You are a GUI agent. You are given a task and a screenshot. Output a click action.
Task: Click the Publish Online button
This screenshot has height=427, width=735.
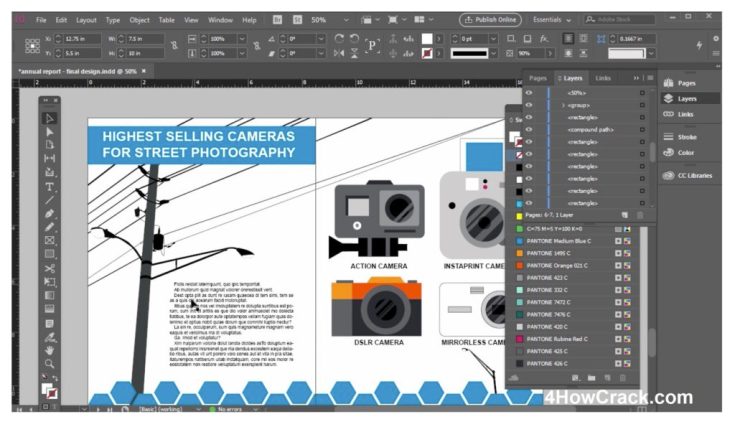490,20
